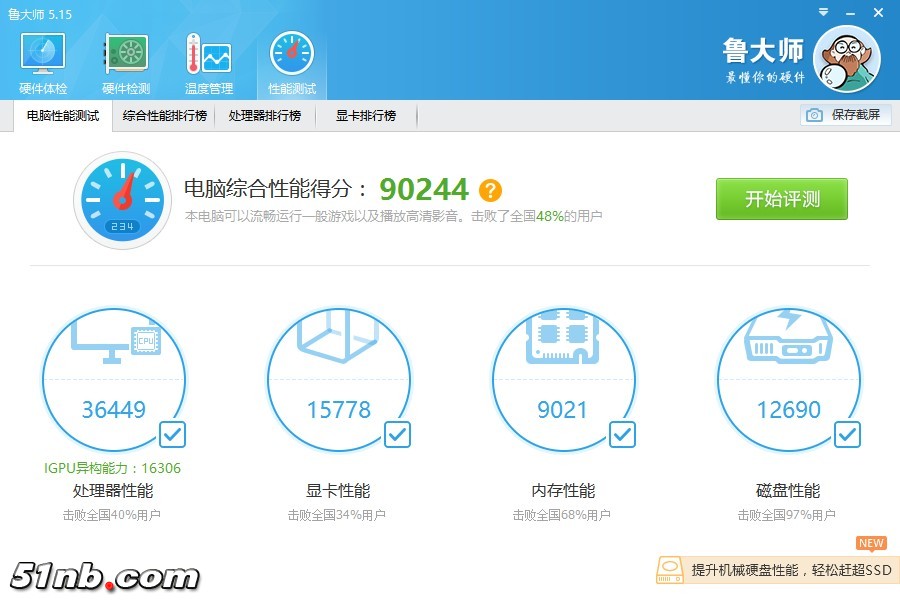Uncheck the 处理器性能 test checkbox
This screenshot has width=900, height=600.
pos(172,434)
